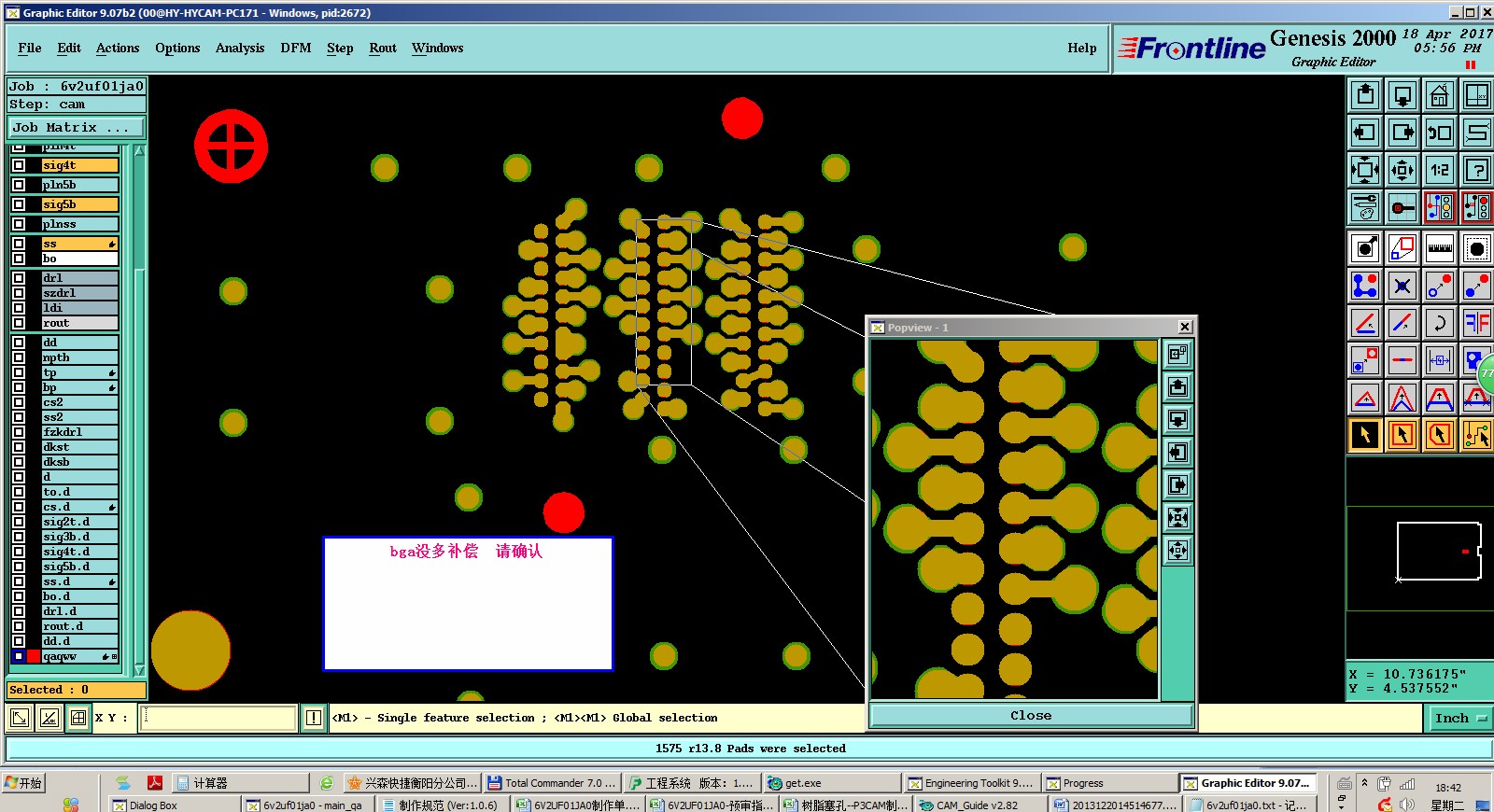Toggle the rout layer checkbox
This screenshot has height=812, width=1494.
[x=19, y=323]
